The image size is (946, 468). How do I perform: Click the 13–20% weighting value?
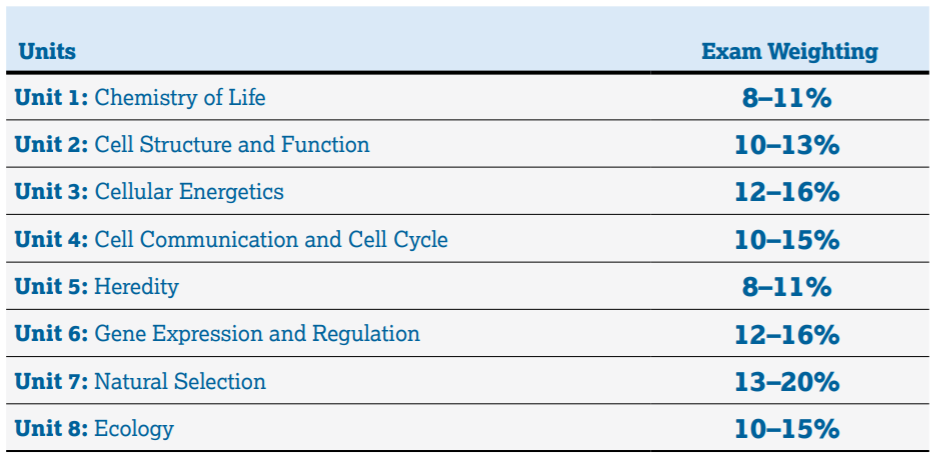[787, 382]
